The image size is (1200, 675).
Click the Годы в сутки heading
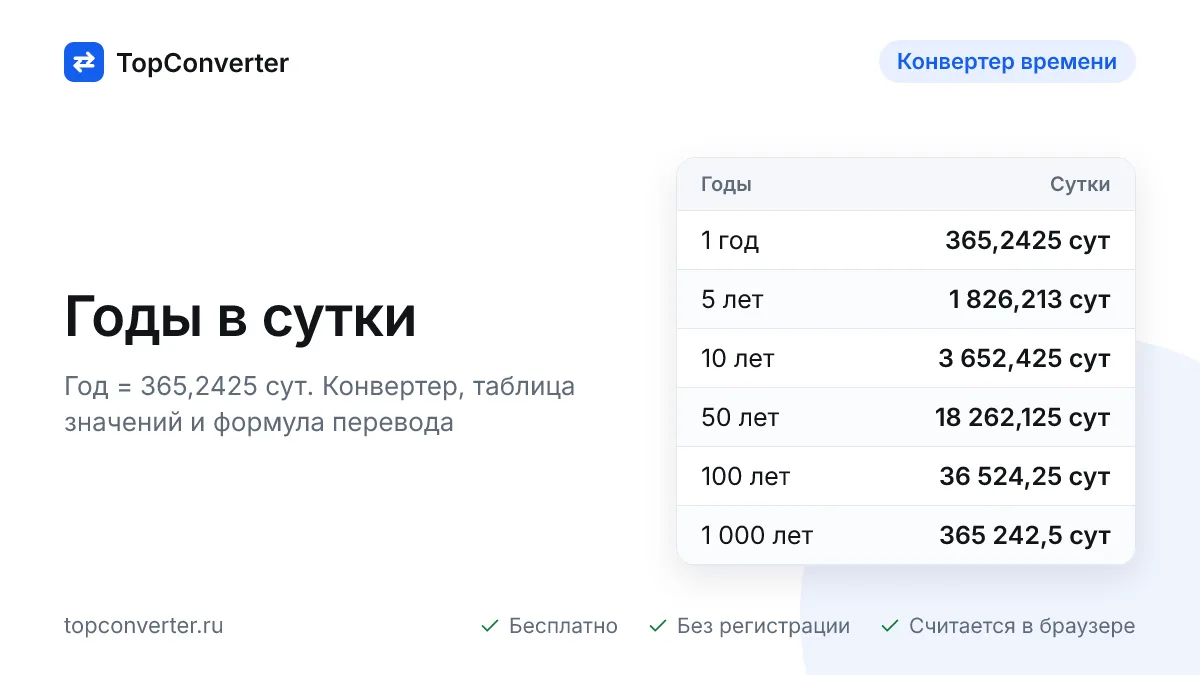coord(240,318)
